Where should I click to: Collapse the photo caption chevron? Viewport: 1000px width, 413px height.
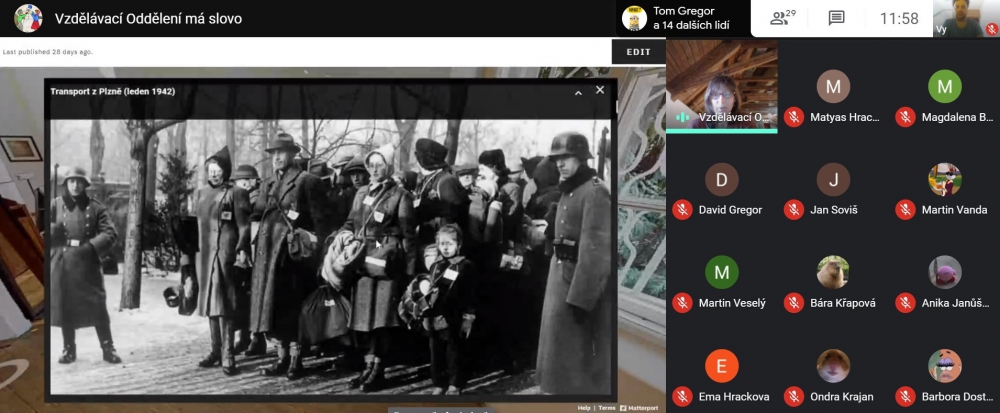click(x=578, y=93)
